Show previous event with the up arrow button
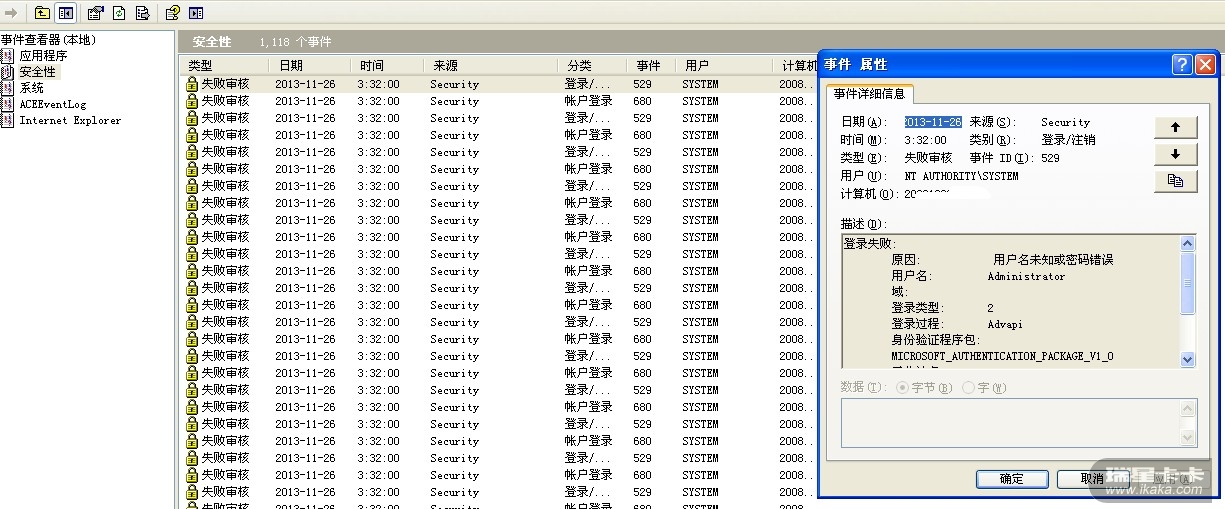Screen dimensions: 1225x509 1176,127
